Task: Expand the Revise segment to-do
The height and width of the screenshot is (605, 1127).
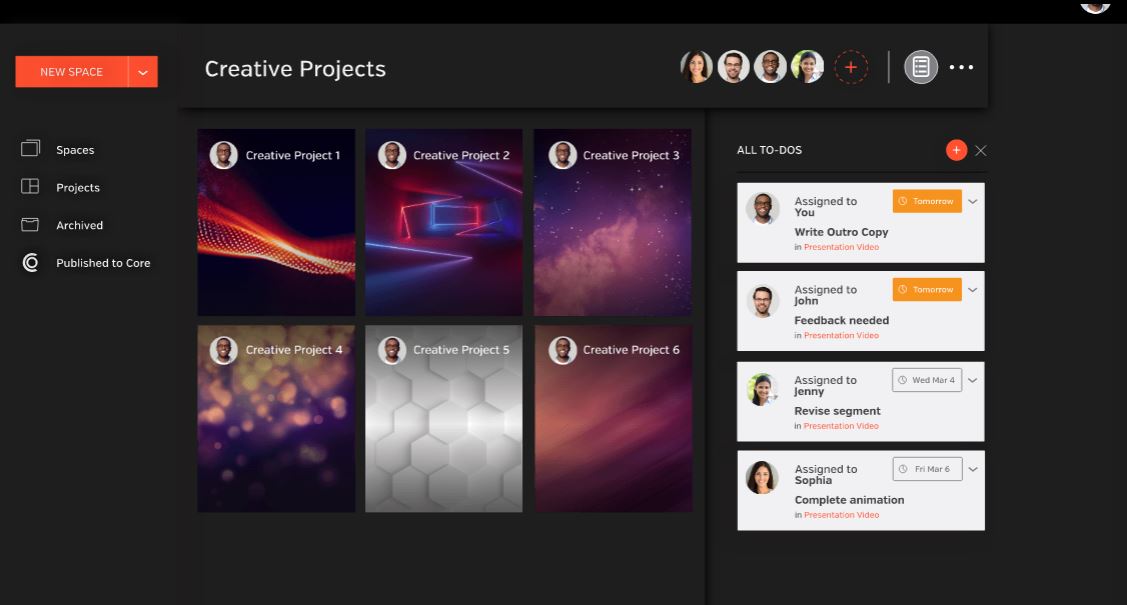Action: point(972,380)
